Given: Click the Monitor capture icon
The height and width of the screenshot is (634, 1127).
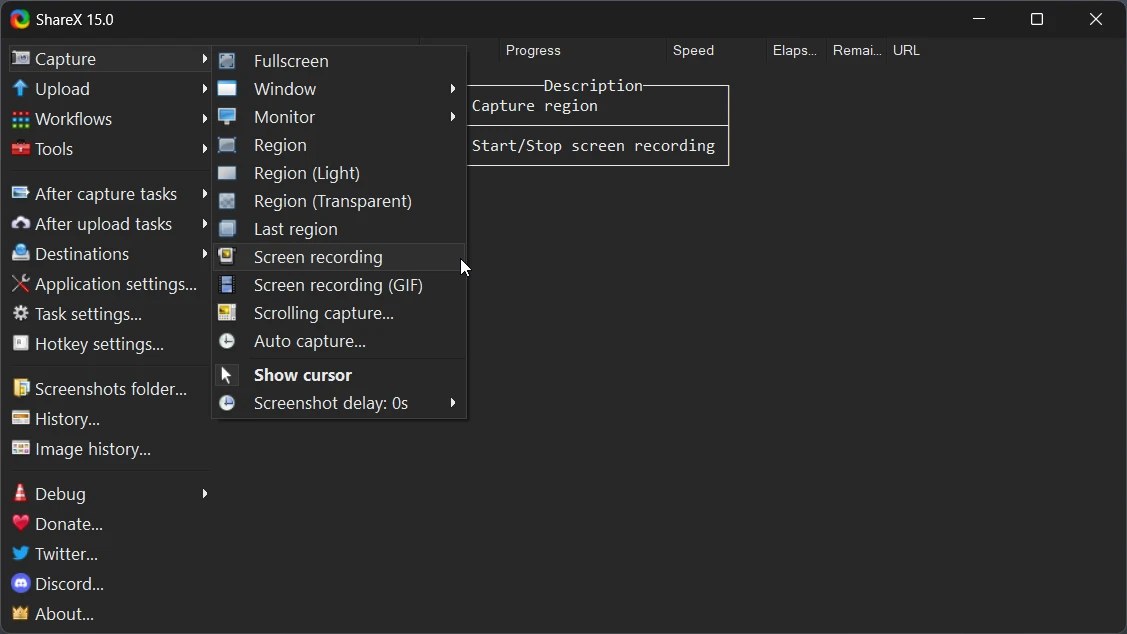Looking at the screenshot, I should 227,116.
